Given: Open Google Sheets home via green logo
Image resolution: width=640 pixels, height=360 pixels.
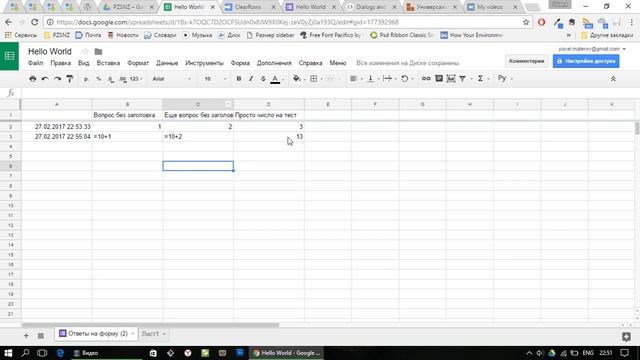Looking at the screenshot, I should [x=9, y=56].
